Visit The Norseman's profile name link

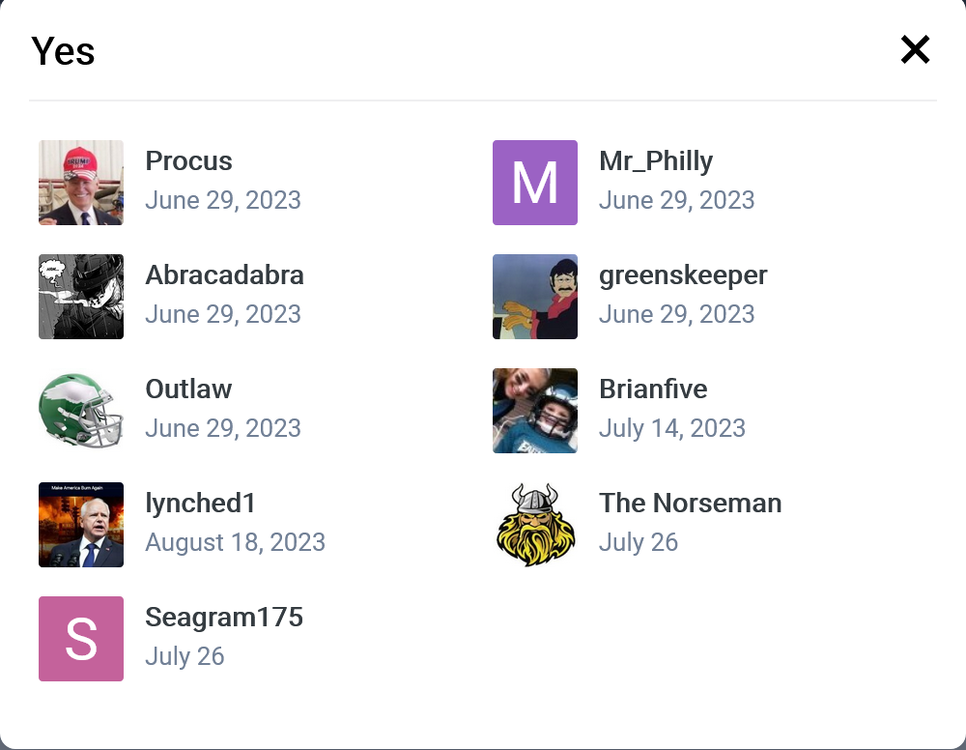(x=690, y=503)
